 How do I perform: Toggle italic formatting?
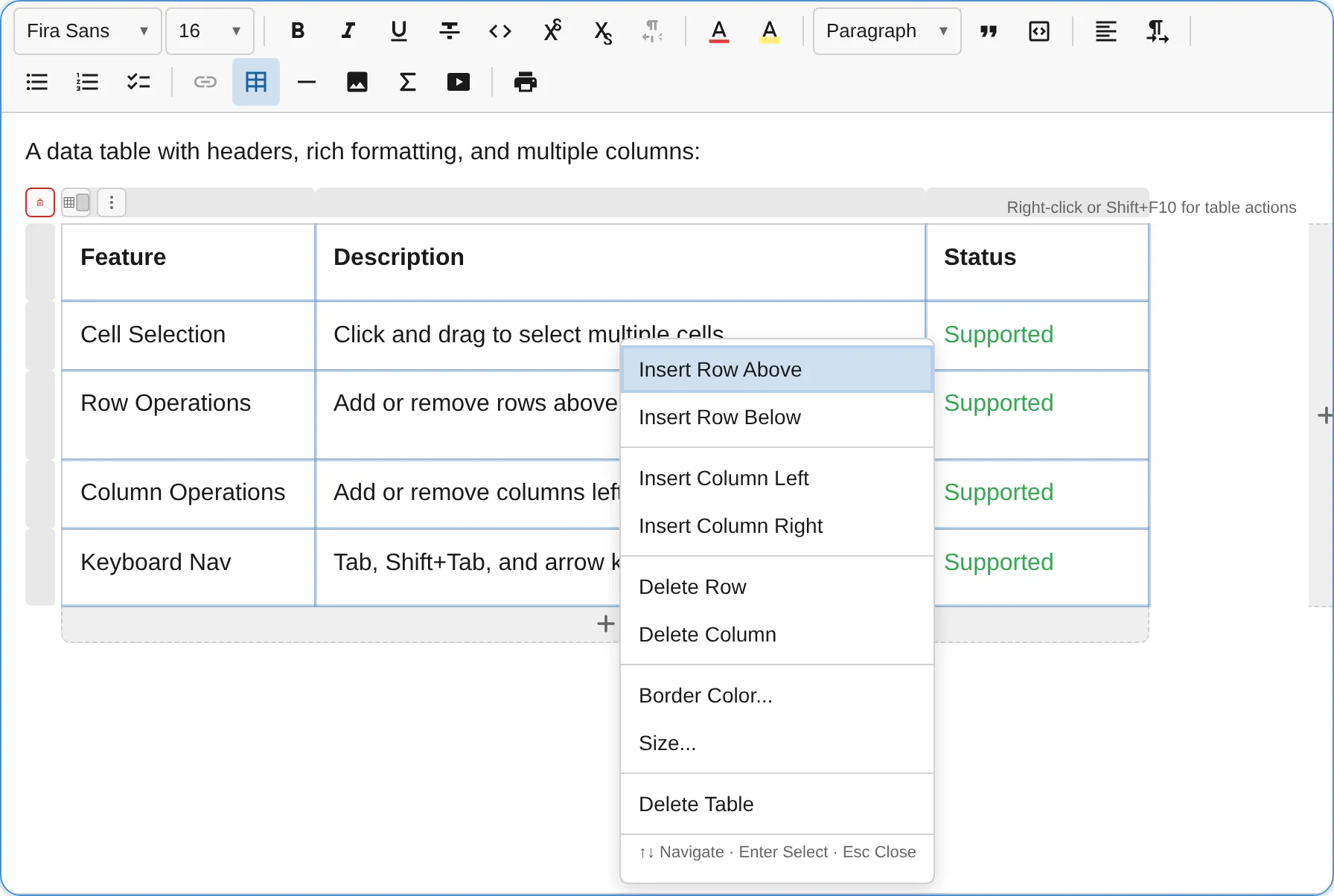(348, 31)
